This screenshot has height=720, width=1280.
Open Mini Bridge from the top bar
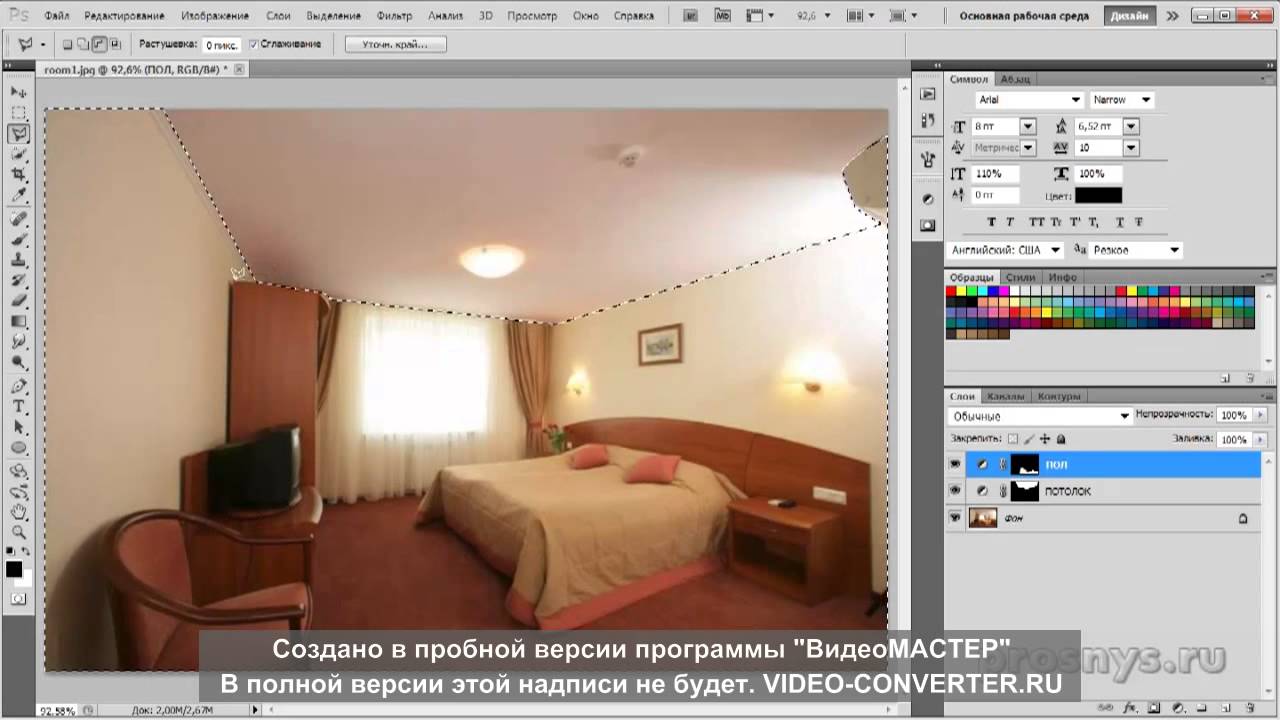pyautogui.click(x=723, y=16)
